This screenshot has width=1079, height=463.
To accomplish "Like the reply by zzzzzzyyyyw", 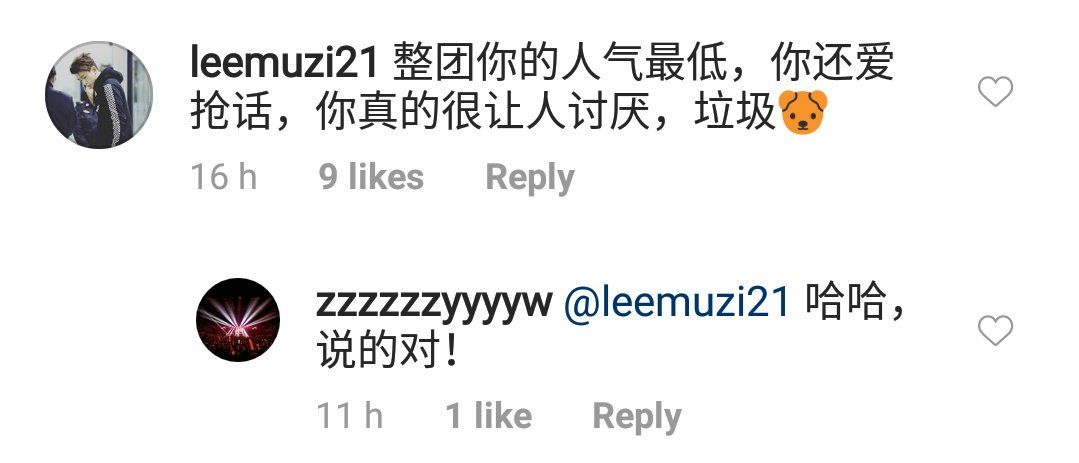I will tap(995, 330).
